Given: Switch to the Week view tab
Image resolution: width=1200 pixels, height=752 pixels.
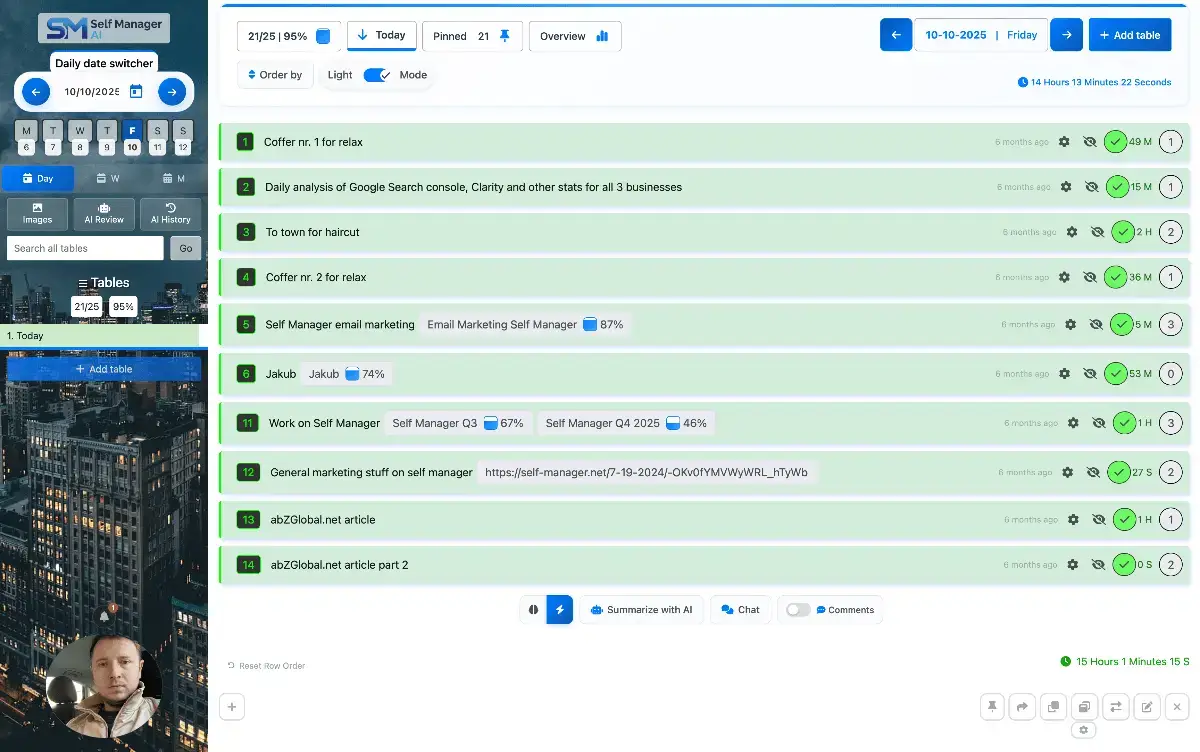Looking at the screenshot, I should (105, 177).
